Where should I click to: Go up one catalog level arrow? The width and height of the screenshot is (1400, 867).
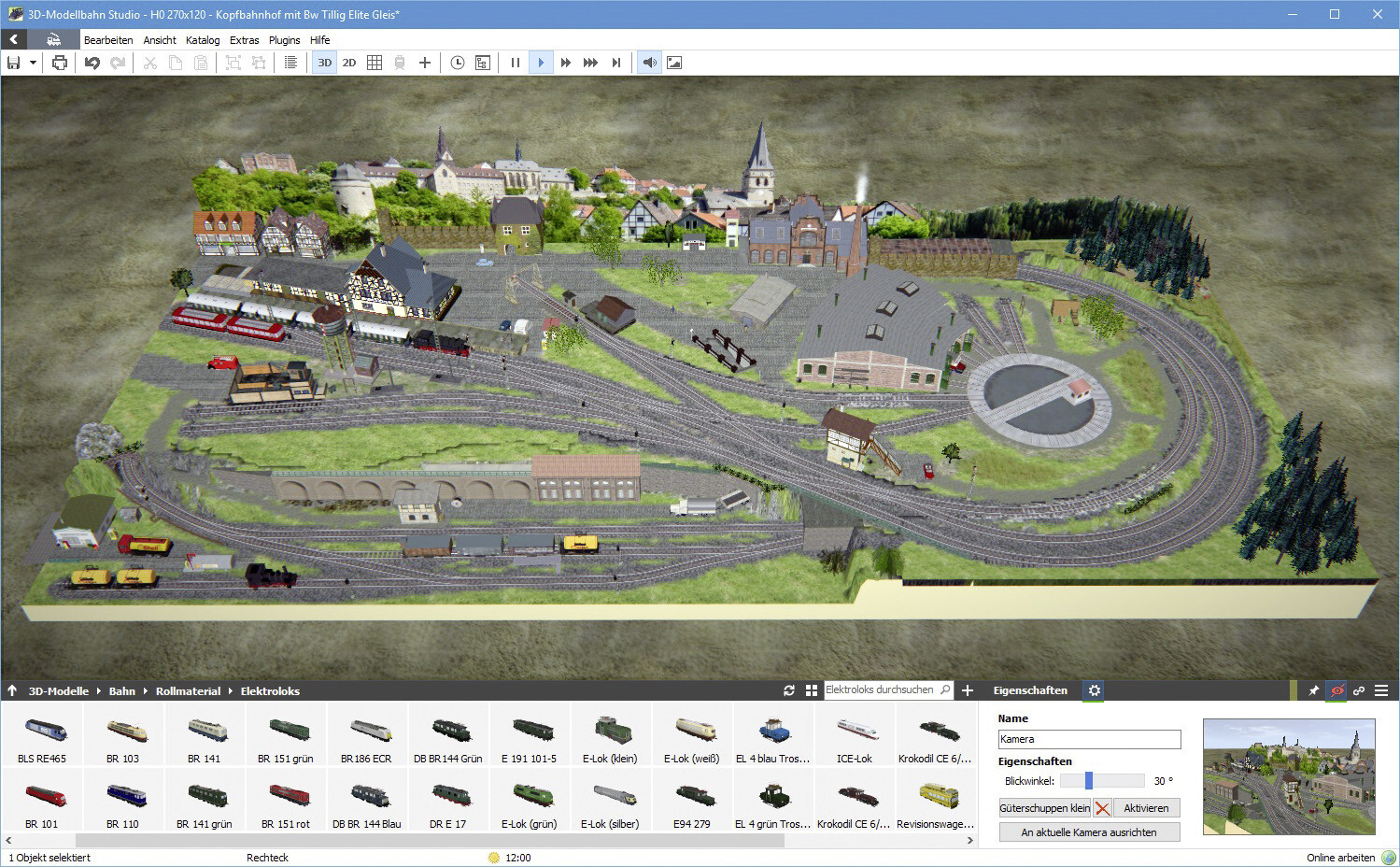coord(12,690)
